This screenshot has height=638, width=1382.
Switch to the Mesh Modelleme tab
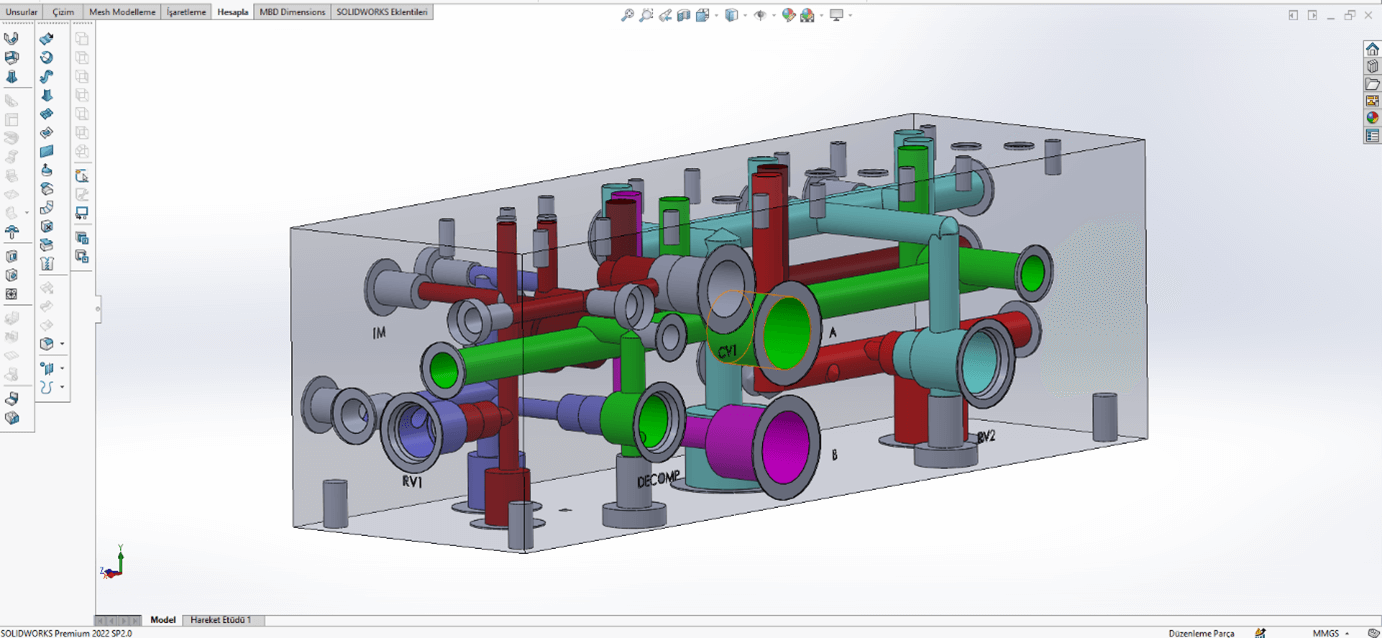122,12
